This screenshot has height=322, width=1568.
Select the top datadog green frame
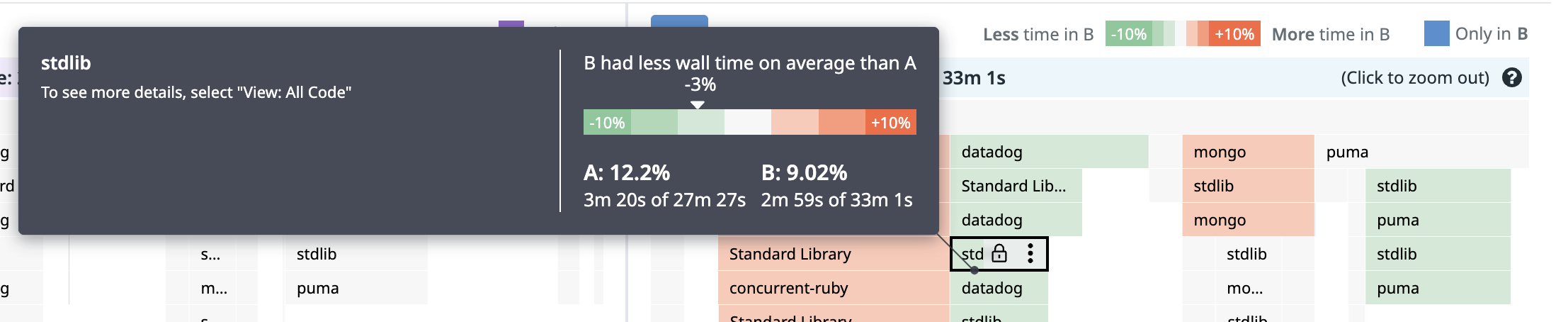point(1049,152)
